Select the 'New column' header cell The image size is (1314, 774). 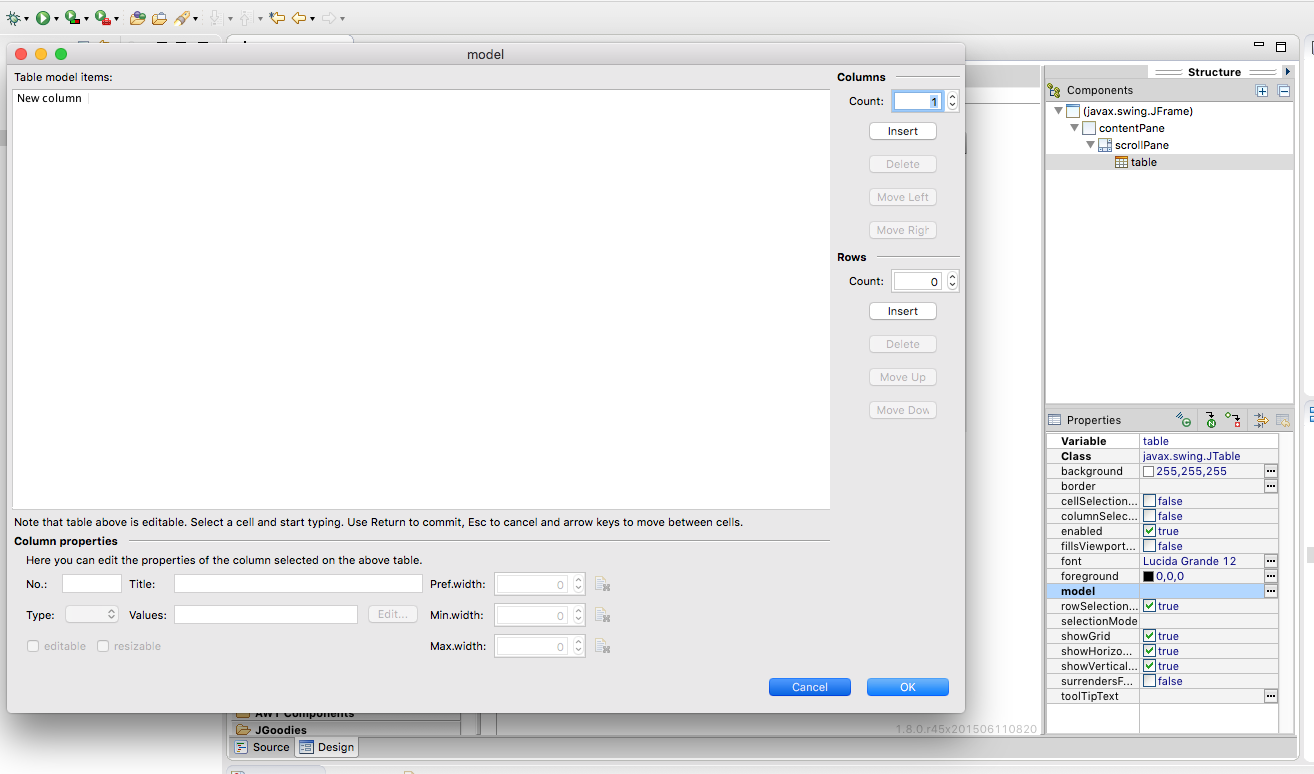[x=49, y=98]
